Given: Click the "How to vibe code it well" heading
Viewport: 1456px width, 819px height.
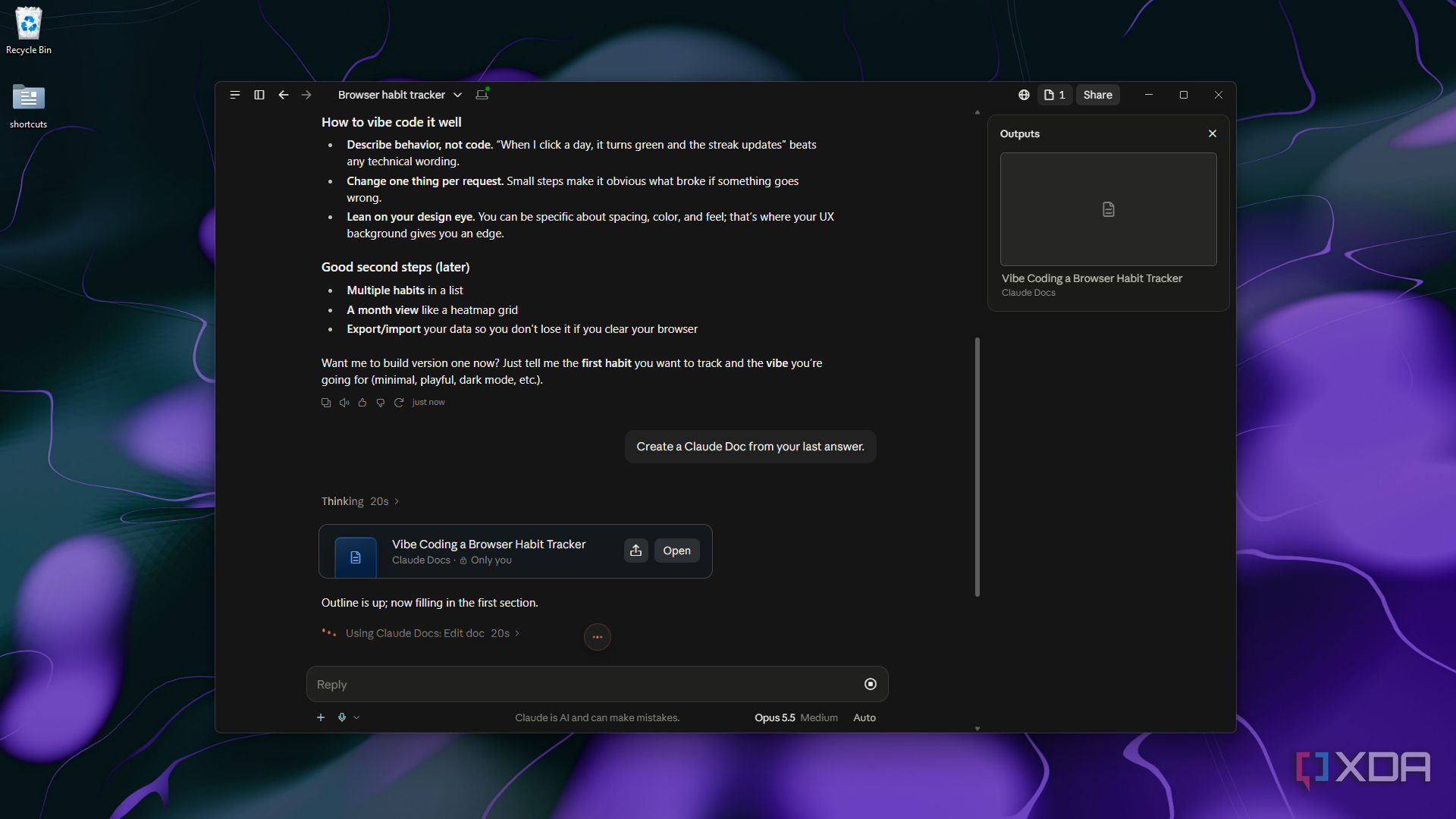Looking at the screenshot, I should click(391, 122).
